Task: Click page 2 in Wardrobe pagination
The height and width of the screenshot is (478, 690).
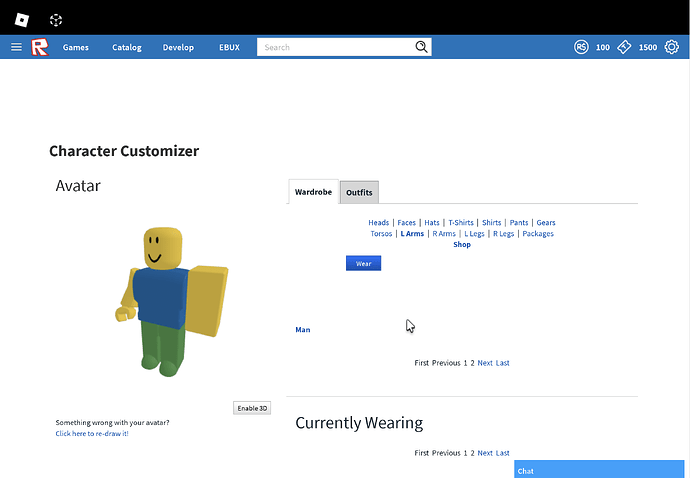Action: (472, 363)
